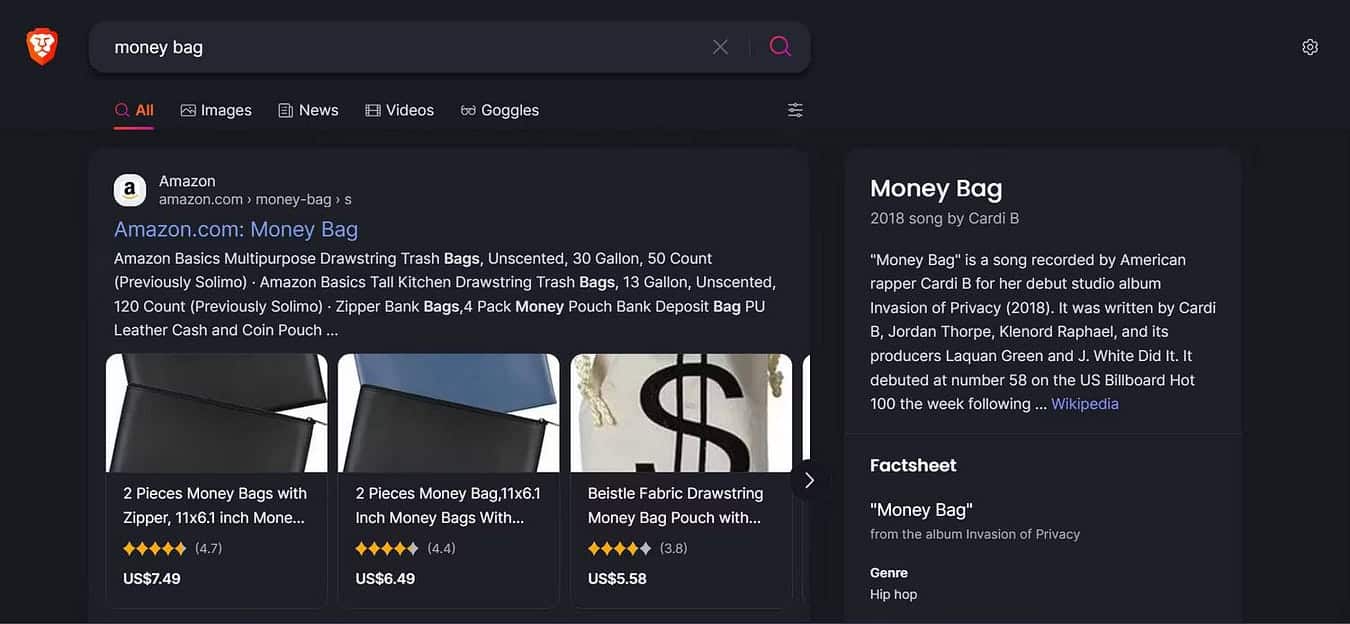Screen dimensions: 1350x624
Task: Click the Genre label
Action: click(x=889, y=573)
